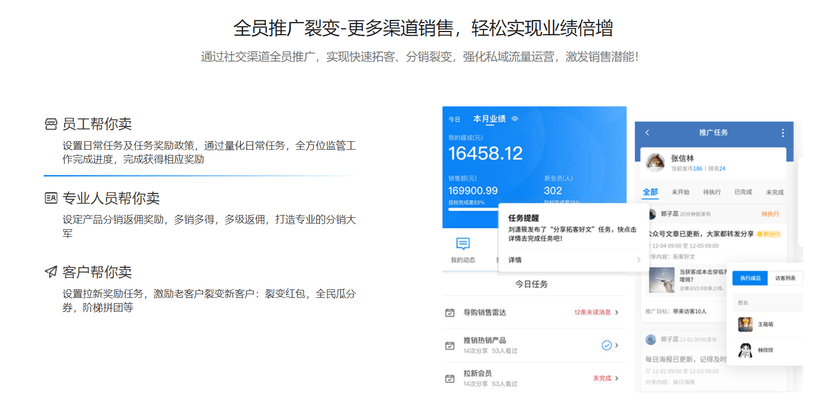The width and height of the screenshot is (828, 409).
Task: Click the 推广目标：带来访客10人 line
Action: point(677,311)
